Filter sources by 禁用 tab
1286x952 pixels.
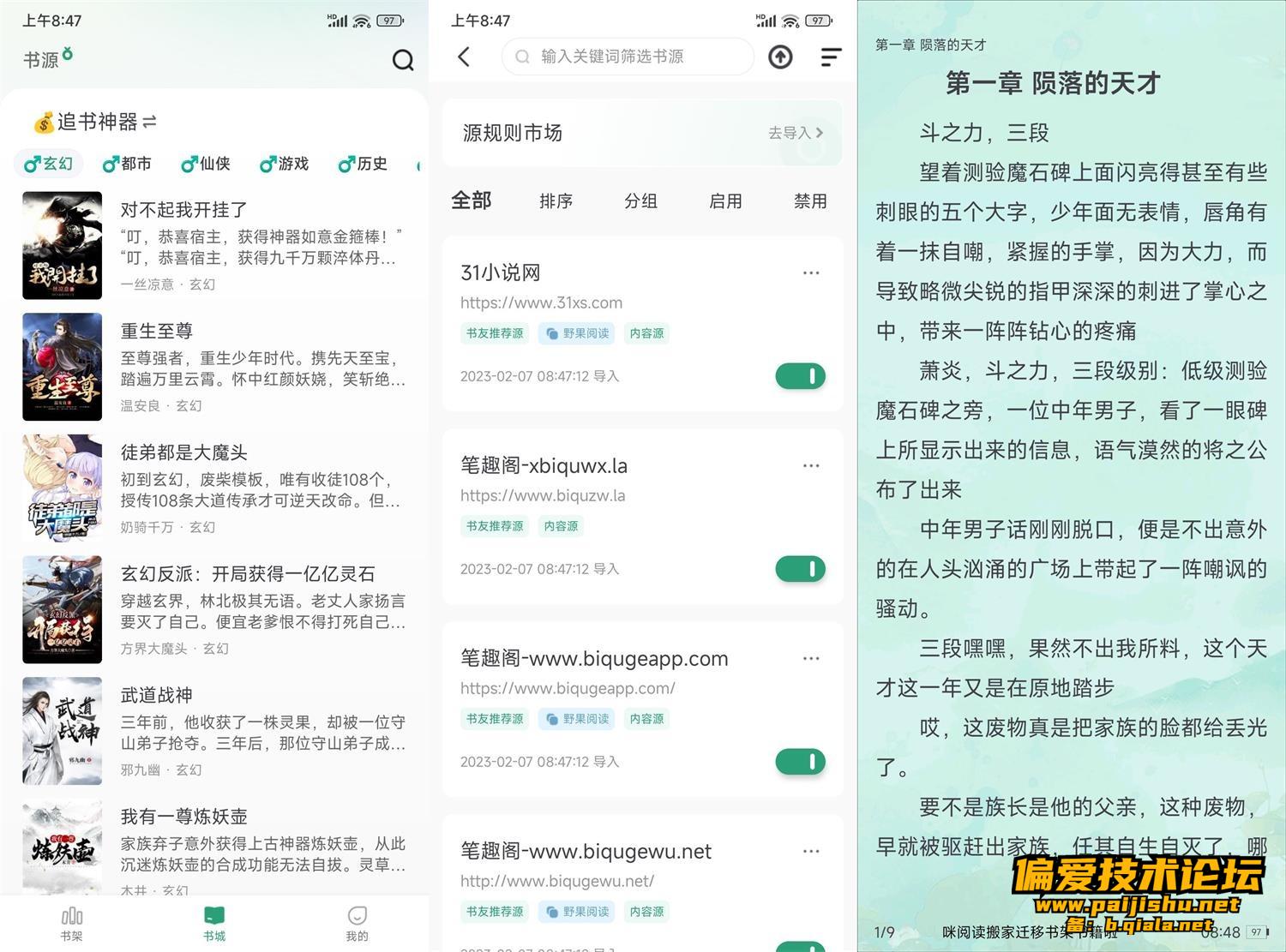click(810, 201)
